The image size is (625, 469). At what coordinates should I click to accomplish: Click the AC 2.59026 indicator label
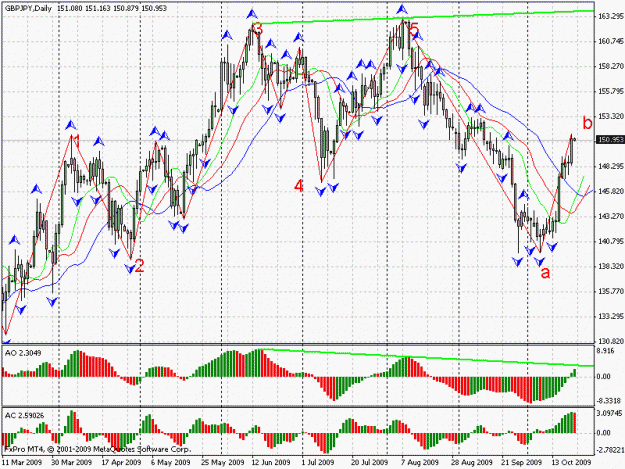click(24, 416)
